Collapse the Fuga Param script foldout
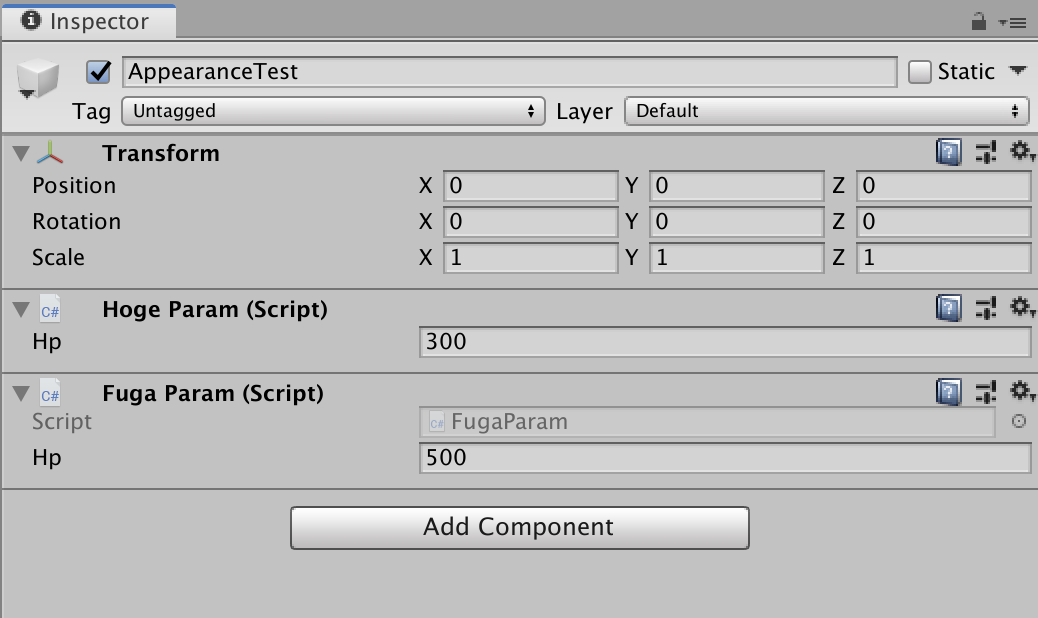 click(21, 394)
